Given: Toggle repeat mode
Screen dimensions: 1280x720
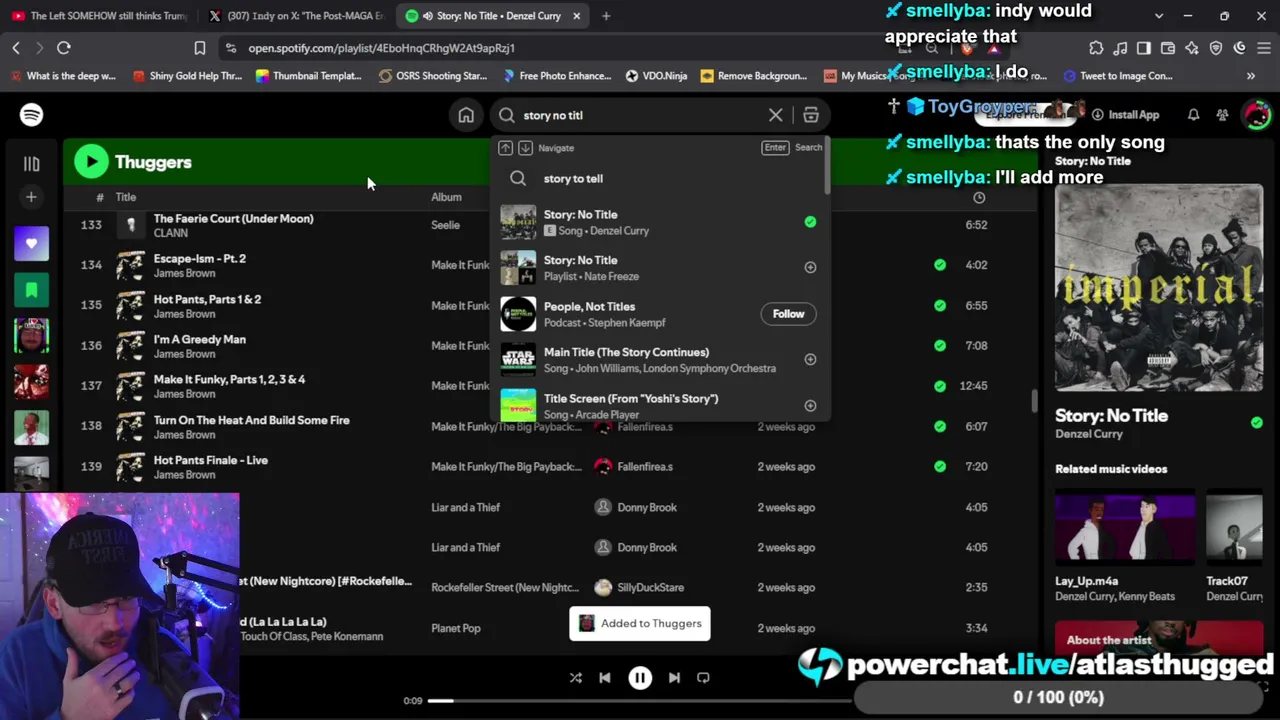Looking at the screenshot, I should coord(703,677).
